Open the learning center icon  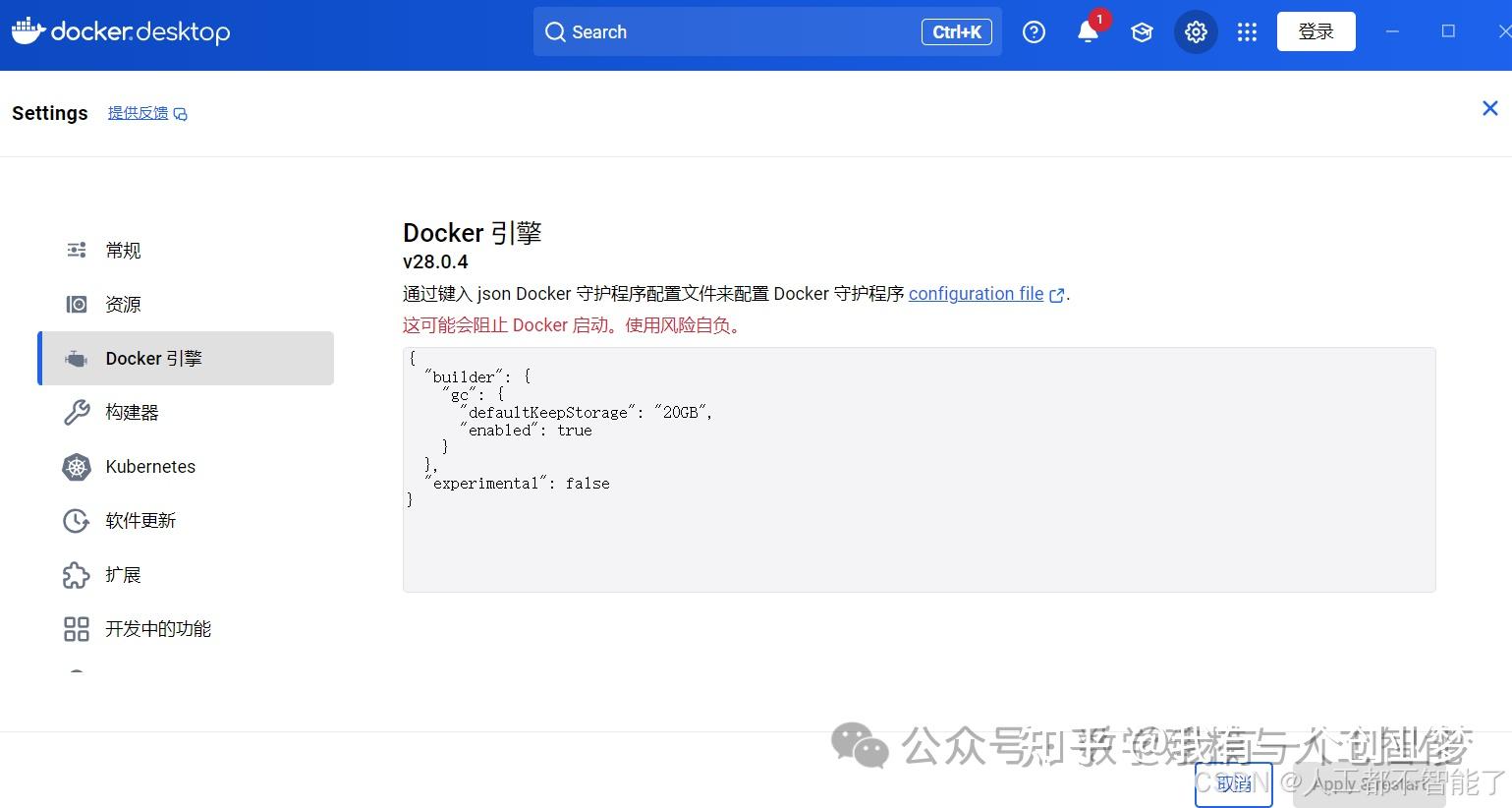(x=1142, y=31)
